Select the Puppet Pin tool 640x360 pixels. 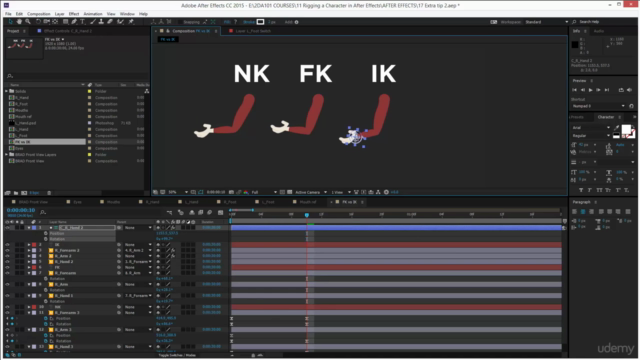pyautogui.click(x=131, y=22)
